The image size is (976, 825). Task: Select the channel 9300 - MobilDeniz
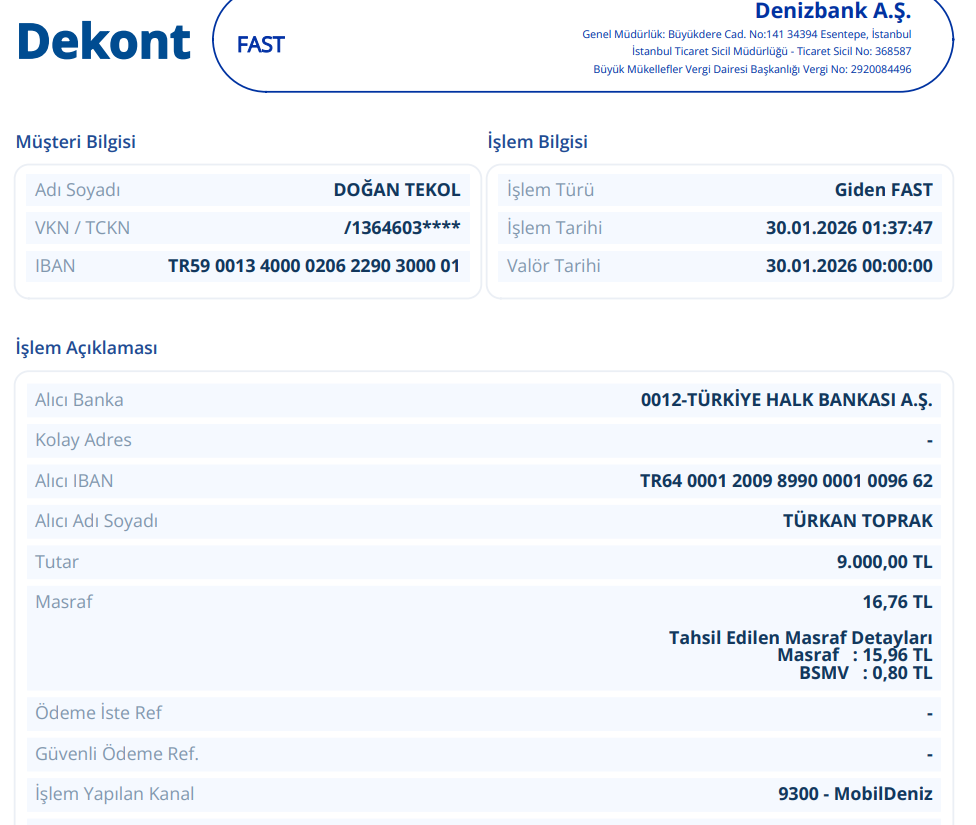855,794
